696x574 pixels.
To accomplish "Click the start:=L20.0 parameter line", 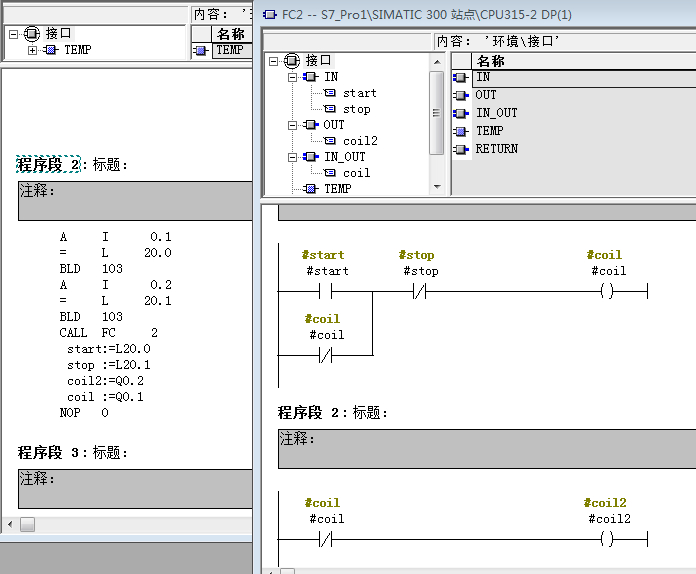I will pyautogui.click(x=109, y=349).
